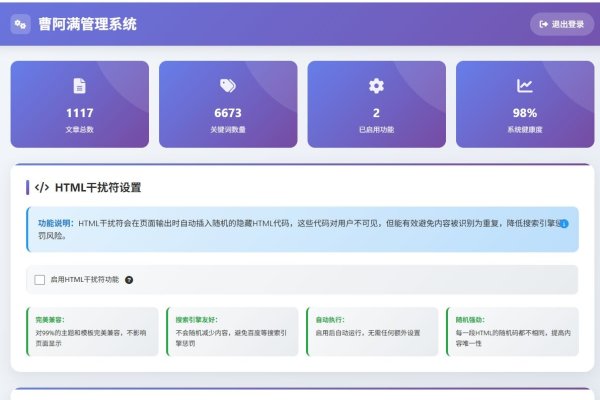
Task: Click the HTML干扰符设置 section heading
Action: 98,188
